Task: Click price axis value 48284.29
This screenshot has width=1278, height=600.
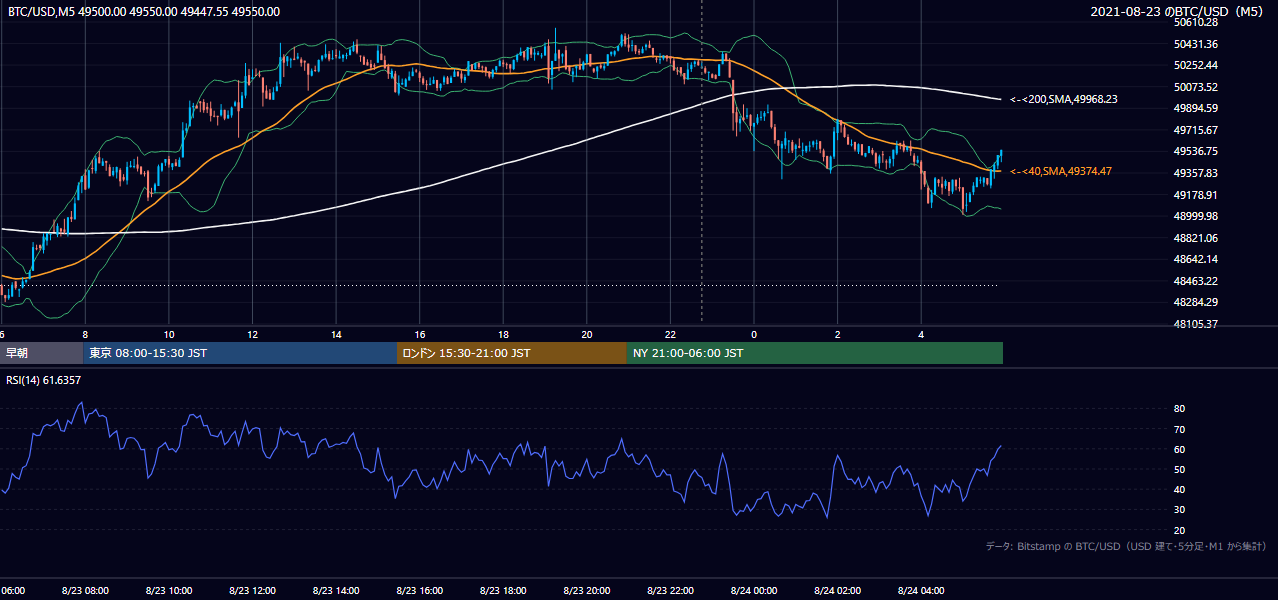Action: click(1196, 302)
